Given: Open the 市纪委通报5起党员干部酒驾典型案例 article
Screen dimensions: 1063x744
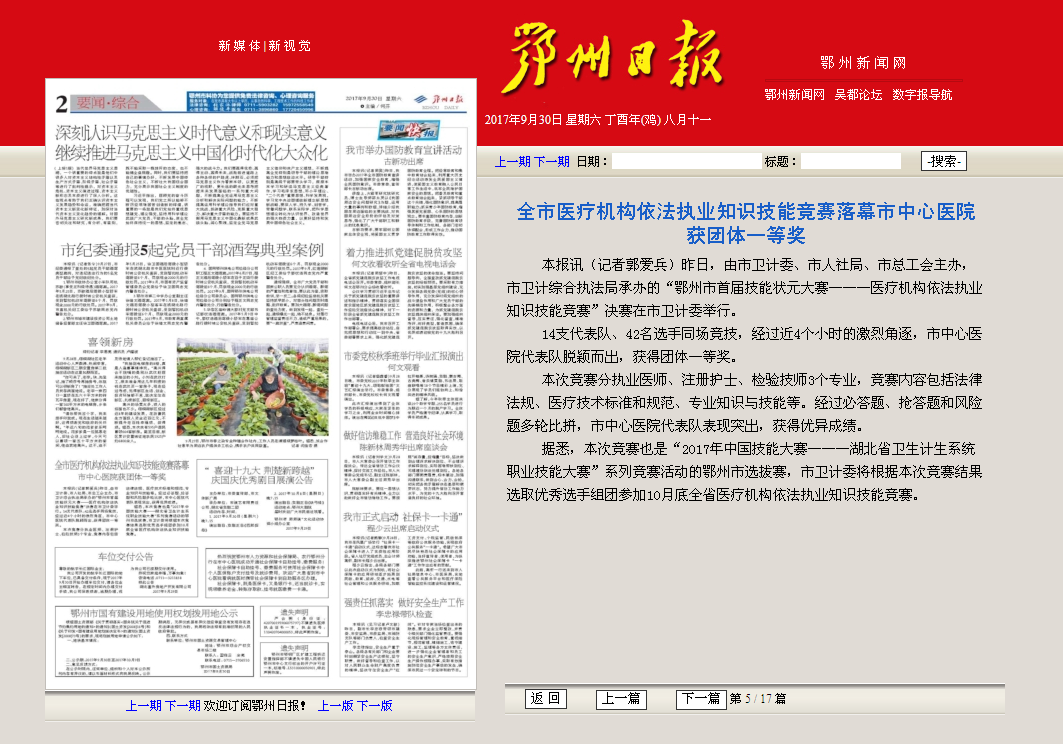Looking at the screenshot, I should tap(193, 250).
